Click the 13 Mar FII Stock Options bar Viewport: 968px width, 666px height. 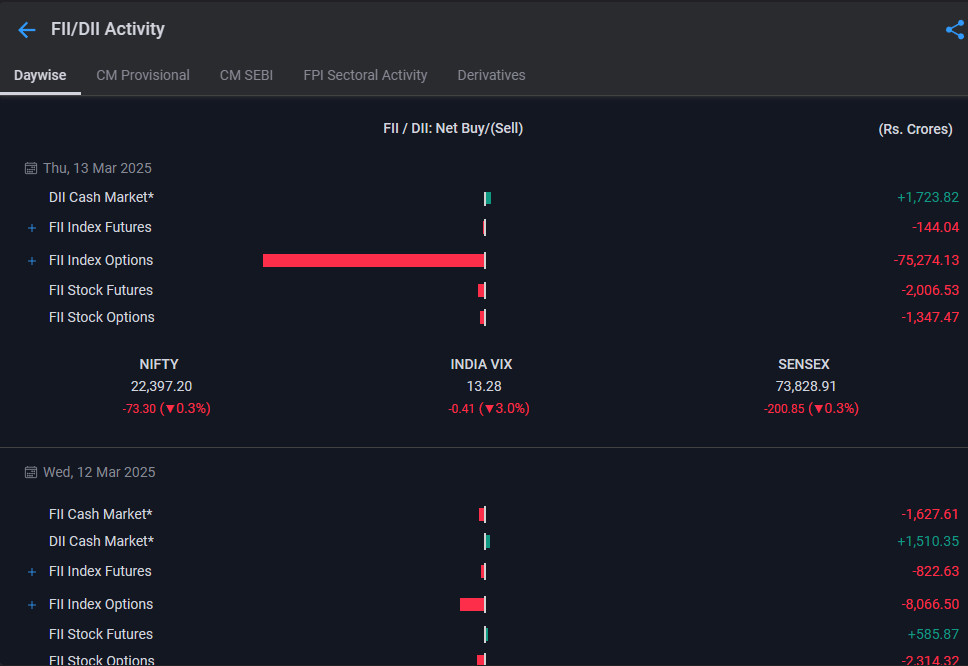483,317
